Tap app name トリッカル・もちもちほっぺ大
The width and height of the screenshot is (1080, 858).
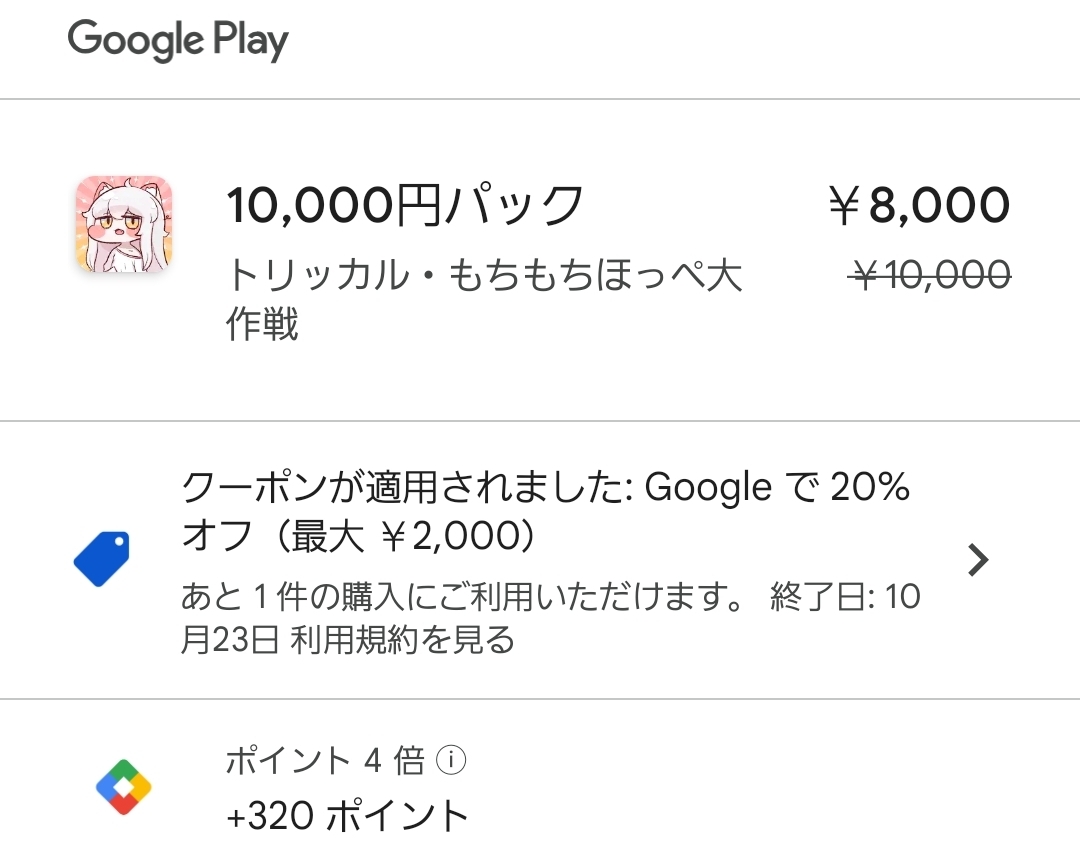coord(485,275)
